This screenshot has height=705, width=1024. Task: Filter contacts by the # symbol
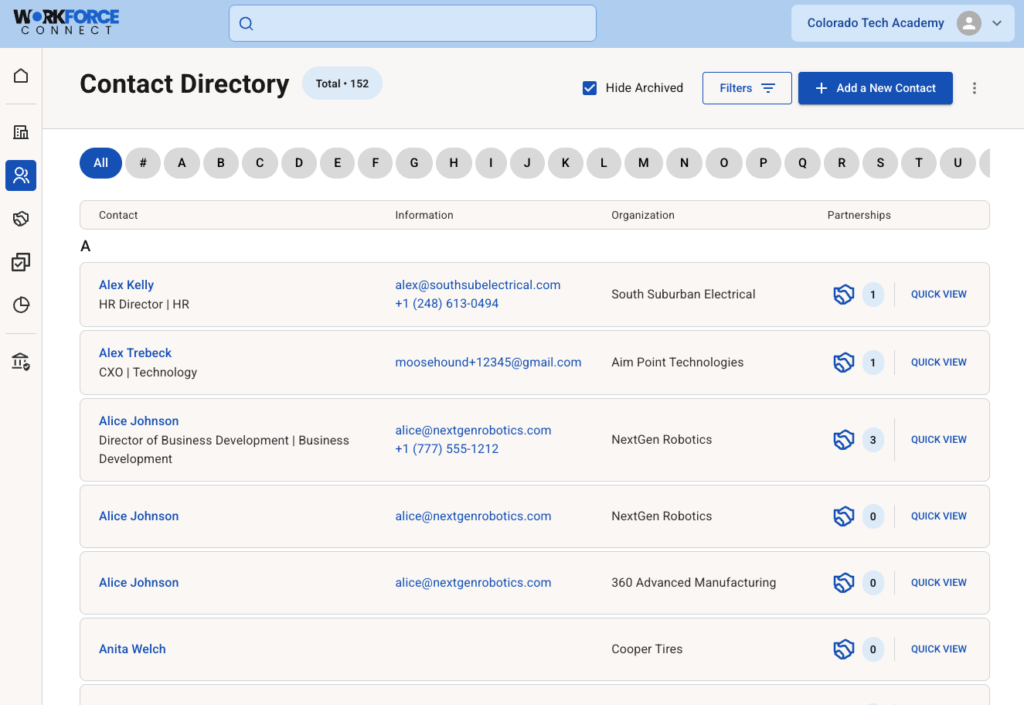[x=143, y=163]
